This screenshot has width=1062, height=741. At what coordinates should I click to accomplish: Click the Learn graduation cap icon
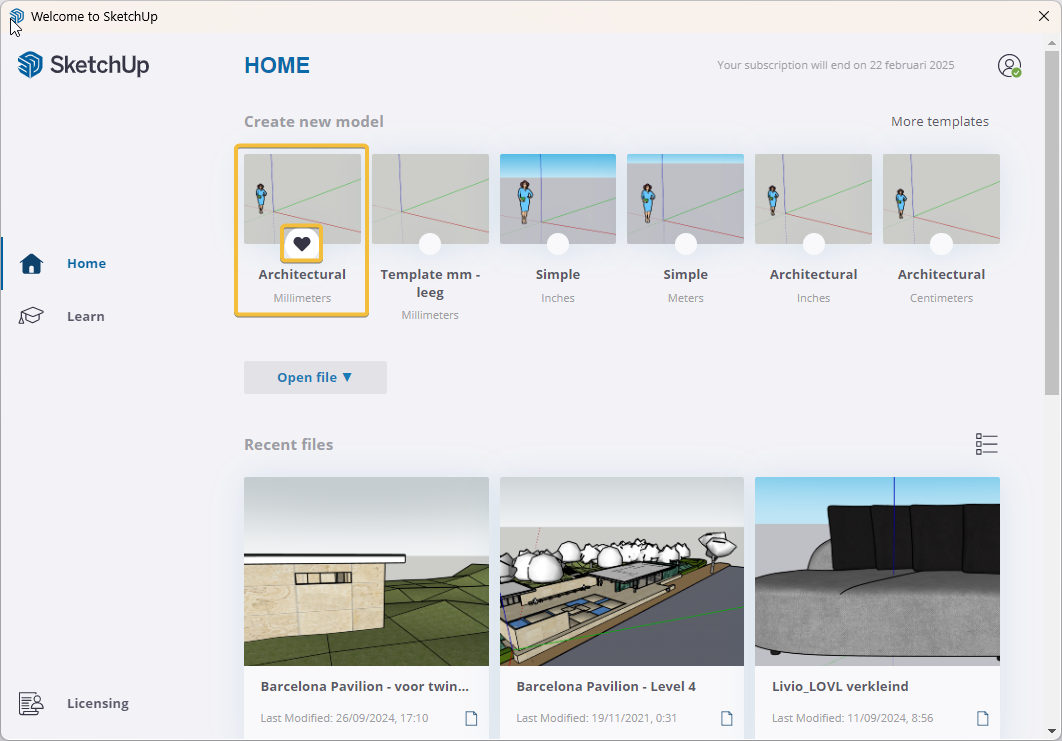31,316
